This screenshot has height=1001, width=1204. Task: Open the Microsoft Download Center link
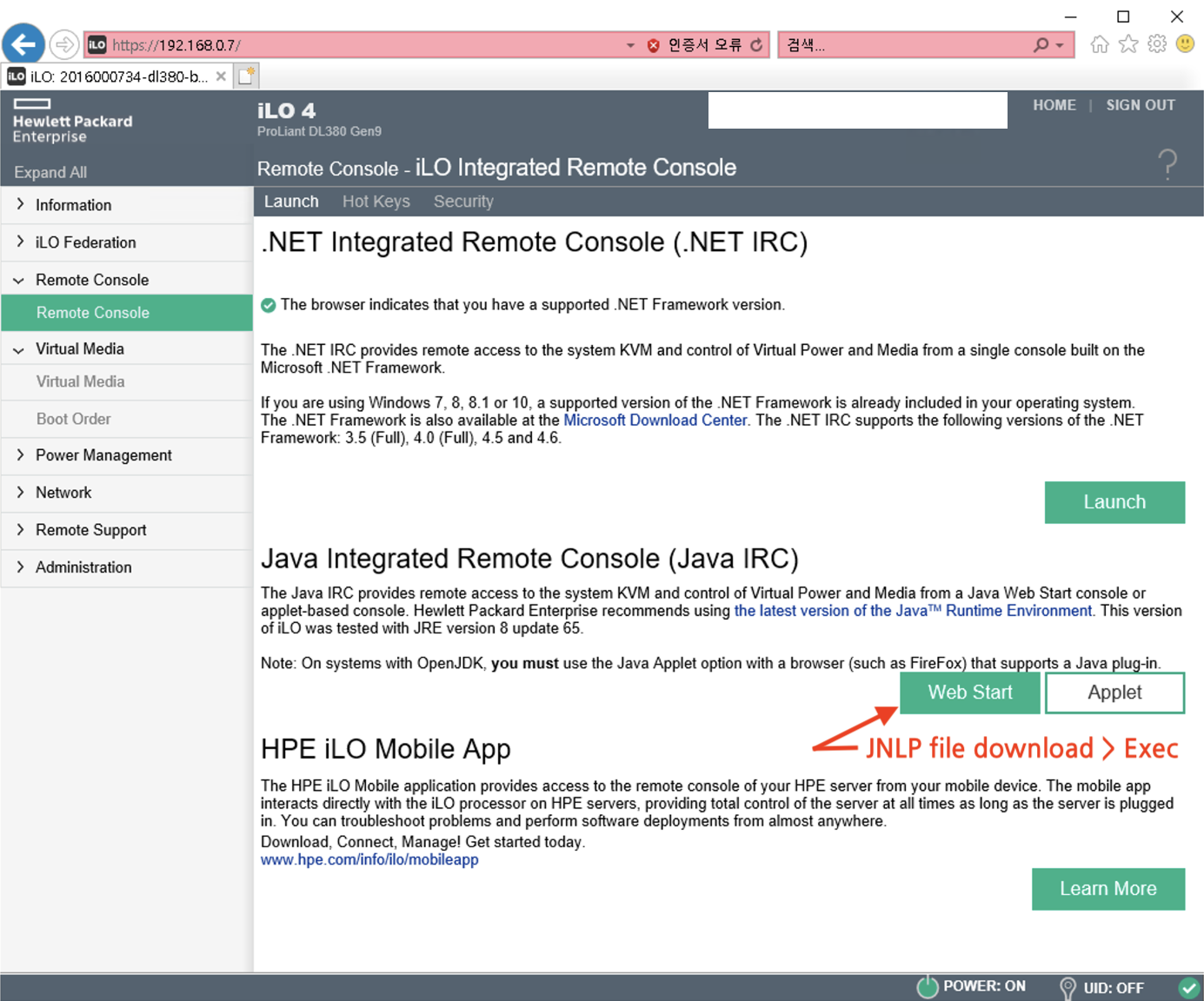[655, 421]
